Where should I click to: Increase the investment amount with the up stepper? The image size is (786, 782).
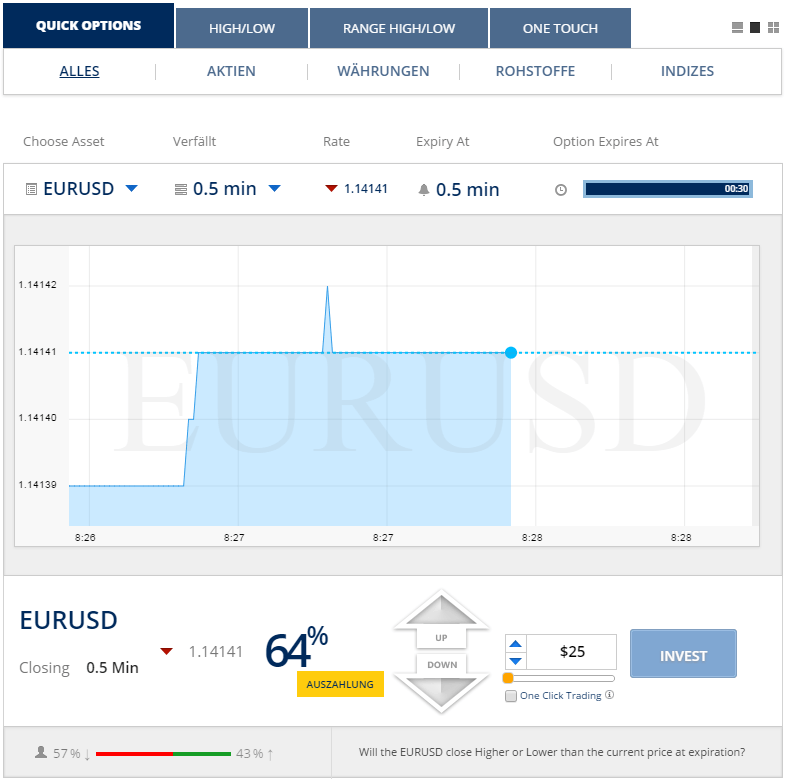tap(515, 644)
